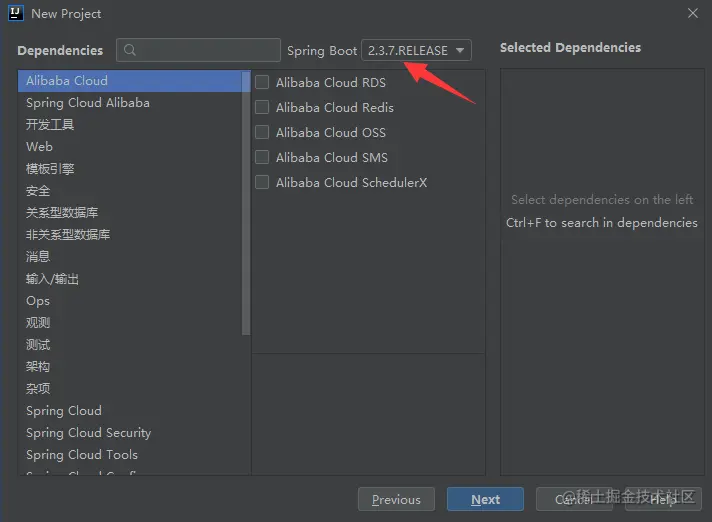The image size is (712, 522).
Task: Tick the Alibaba Cloud OSS checkbox
Action: tap(263, 132)
